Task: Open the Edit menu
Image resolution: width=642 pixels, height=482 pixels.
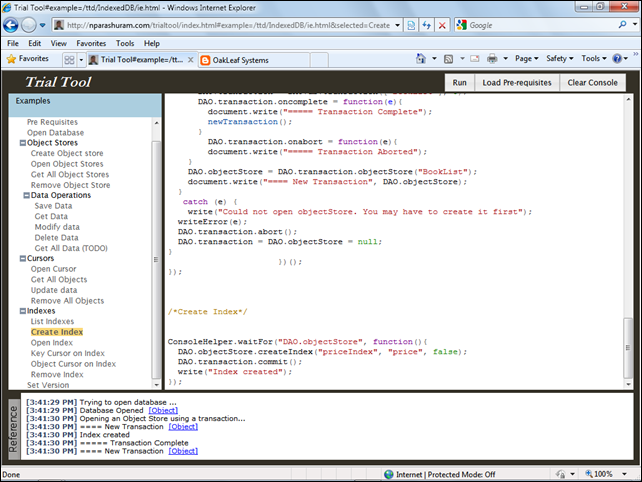Action: tap(34, 43)
